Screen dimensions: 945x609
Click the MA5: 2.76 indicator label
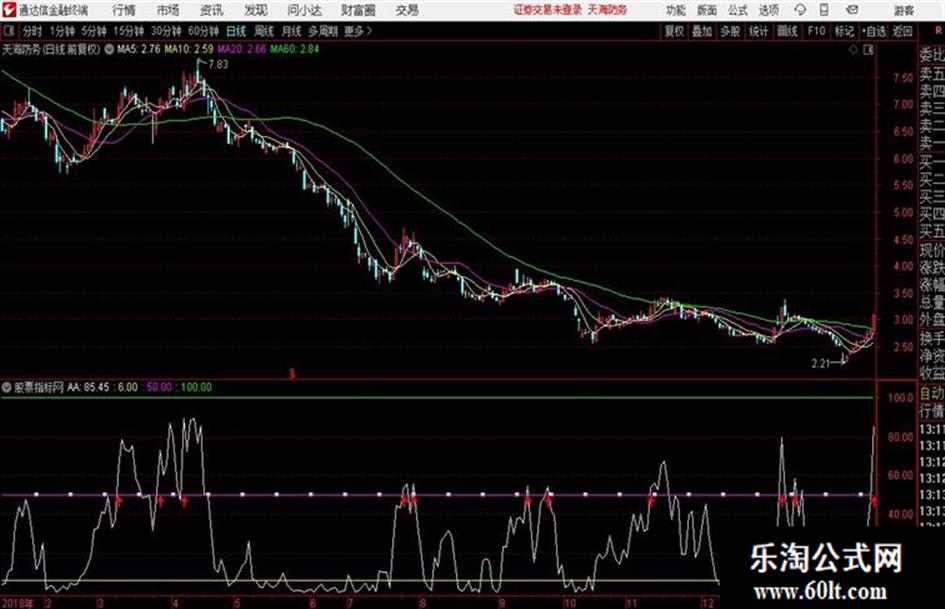point(139,49)
